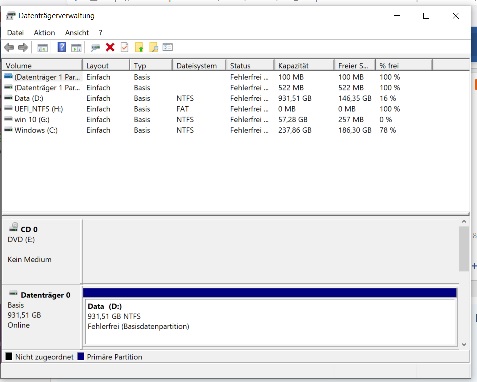Image resolution: width=477 pixels, height=382 pixels.
Task: Sort by the Typ column header
Action: point(151,66)
